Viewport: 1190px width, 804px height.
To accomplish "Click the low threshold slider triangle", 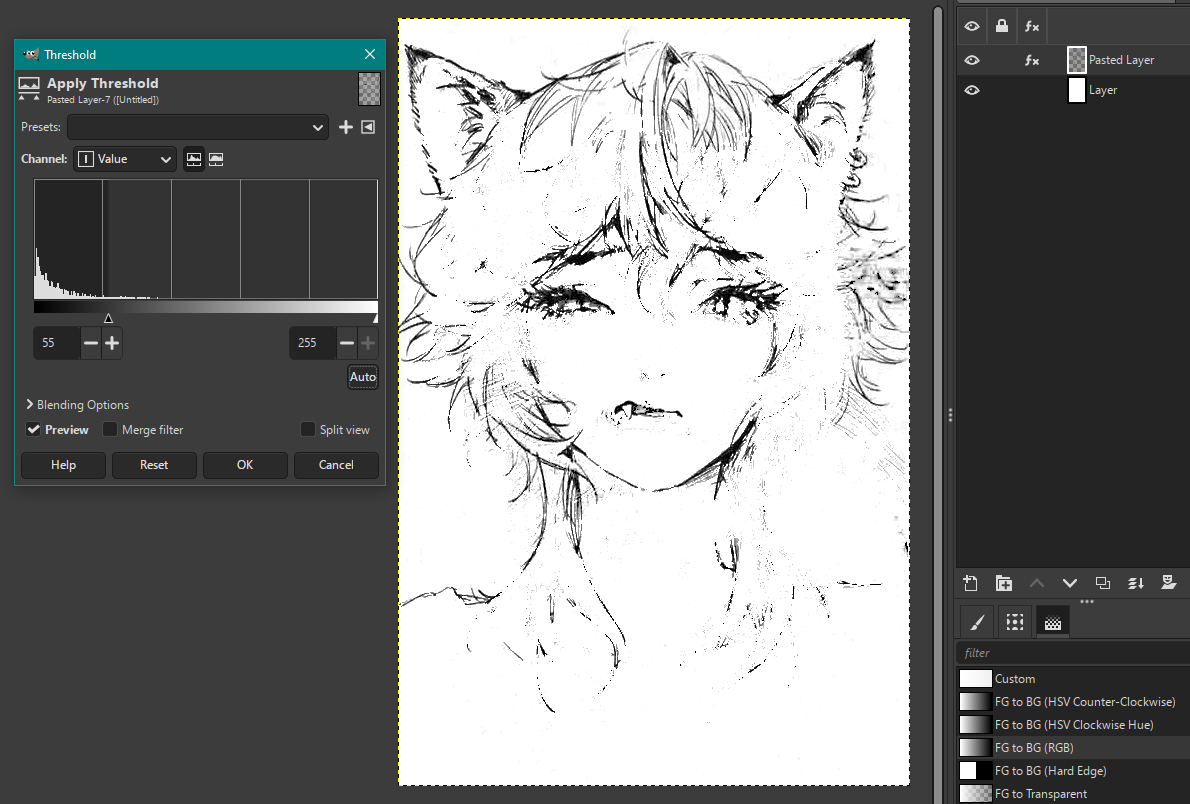I will click(108, 319).
